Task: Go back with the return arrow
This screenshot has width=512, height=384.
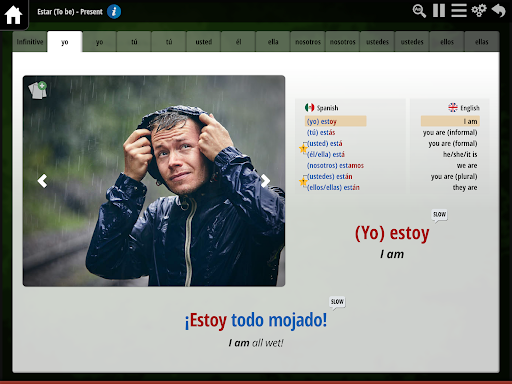Action: coord(499,11)
